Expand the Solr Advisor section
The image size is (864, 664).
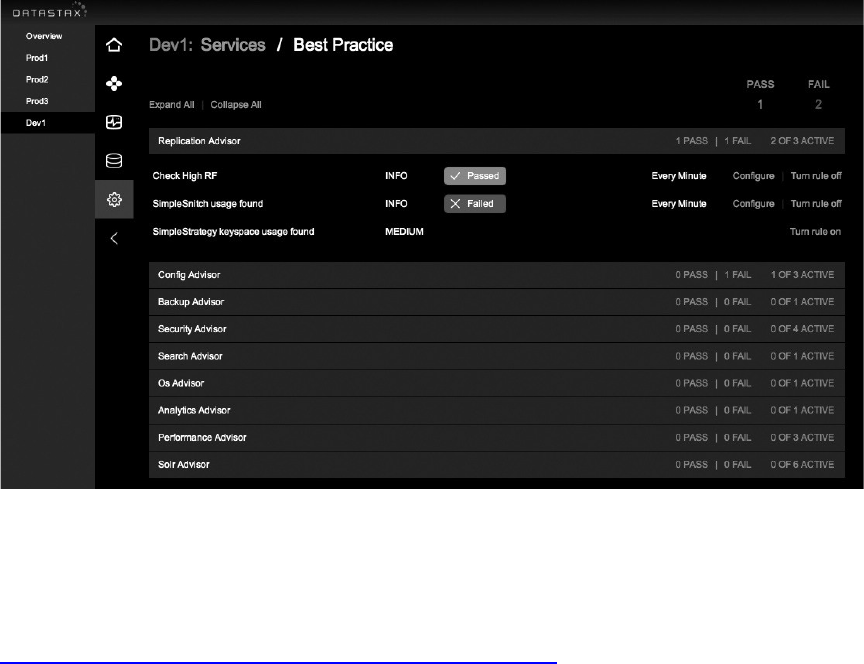click(x=496, y=465)
